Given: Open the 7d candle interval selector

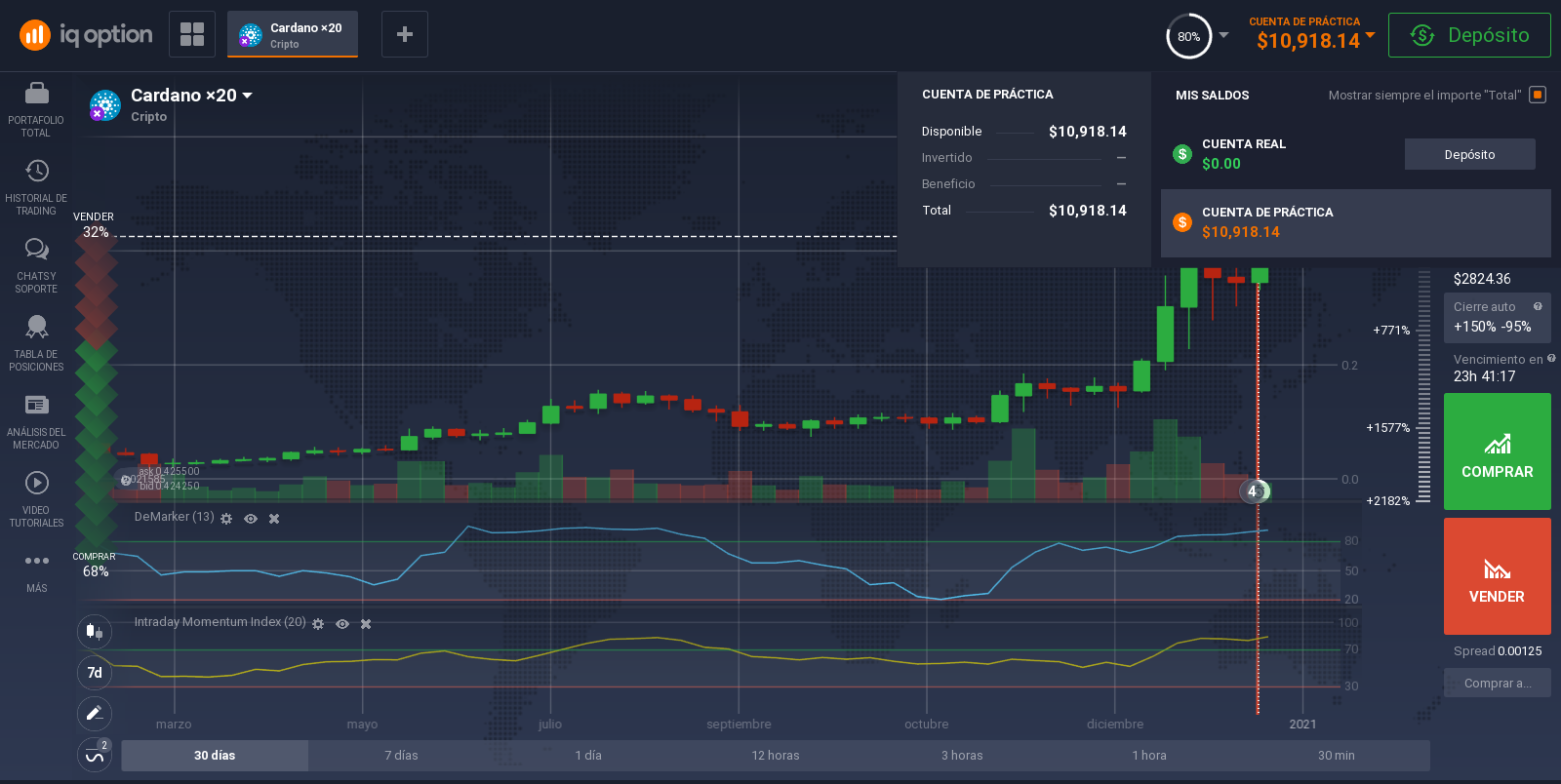Looking at the screenshot, I should point(95,672).
